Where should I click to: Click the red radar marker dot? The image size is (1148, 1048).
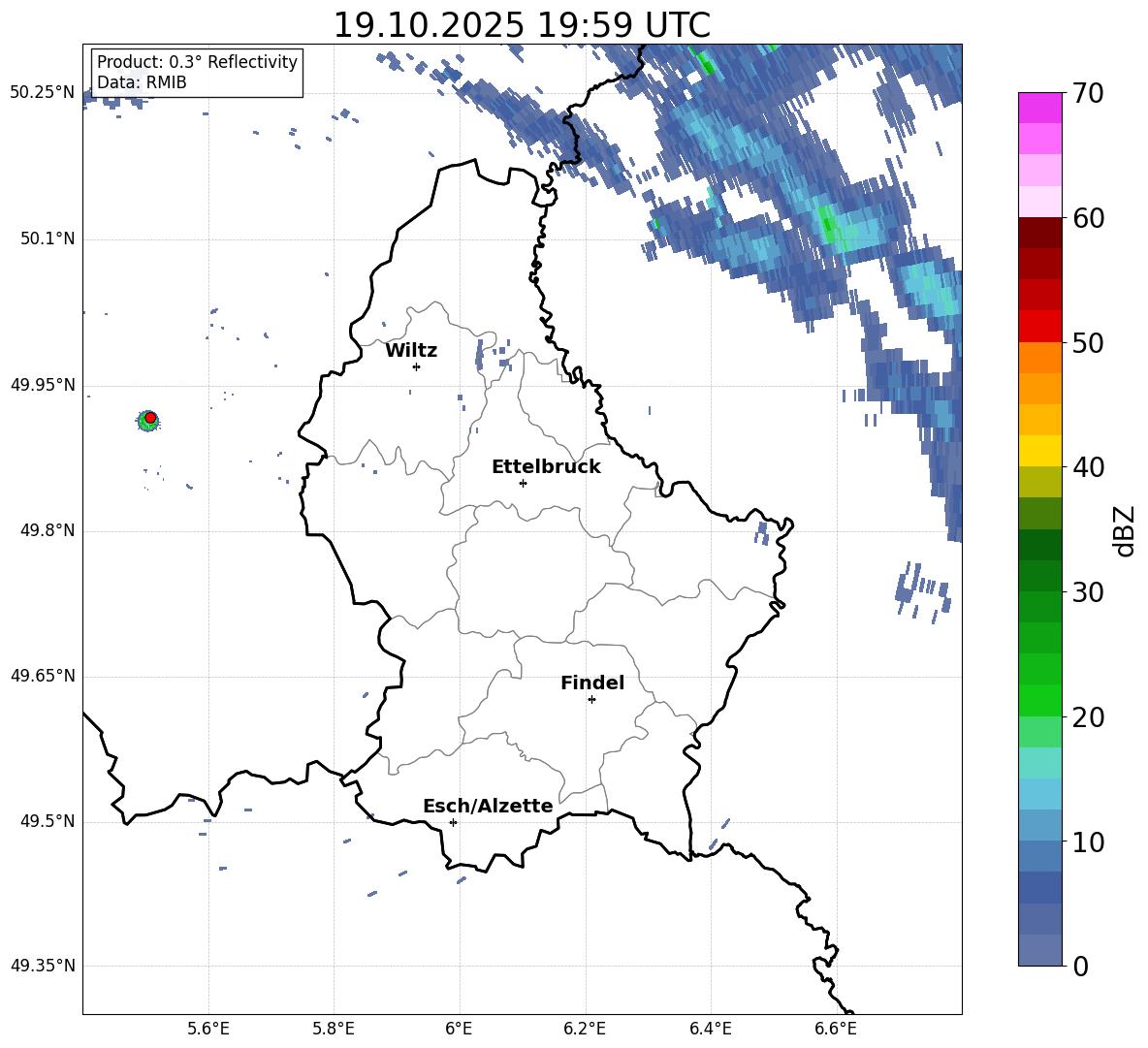150,418
